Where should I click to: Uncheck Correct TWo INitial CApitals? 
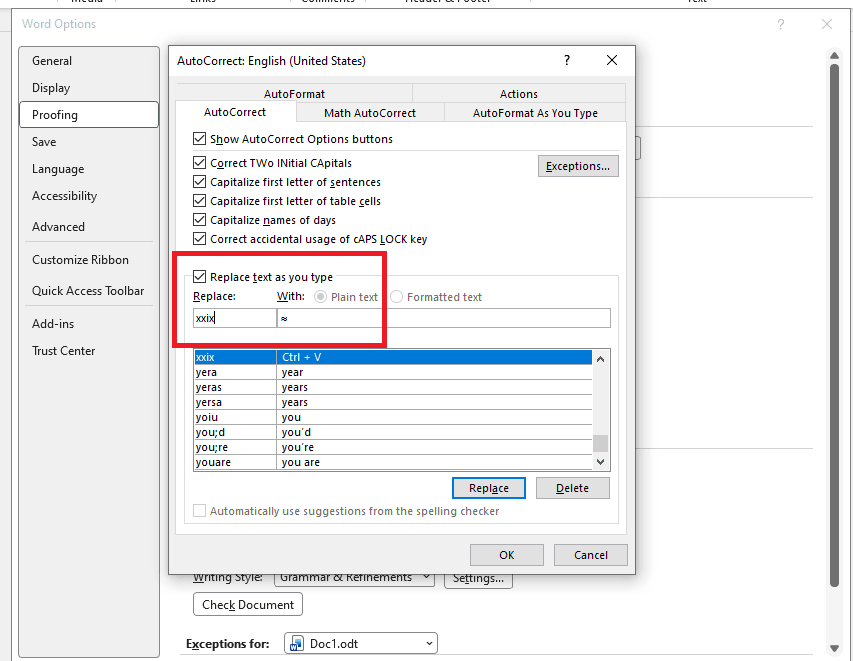pyautogui.click(x=200, y=163)
